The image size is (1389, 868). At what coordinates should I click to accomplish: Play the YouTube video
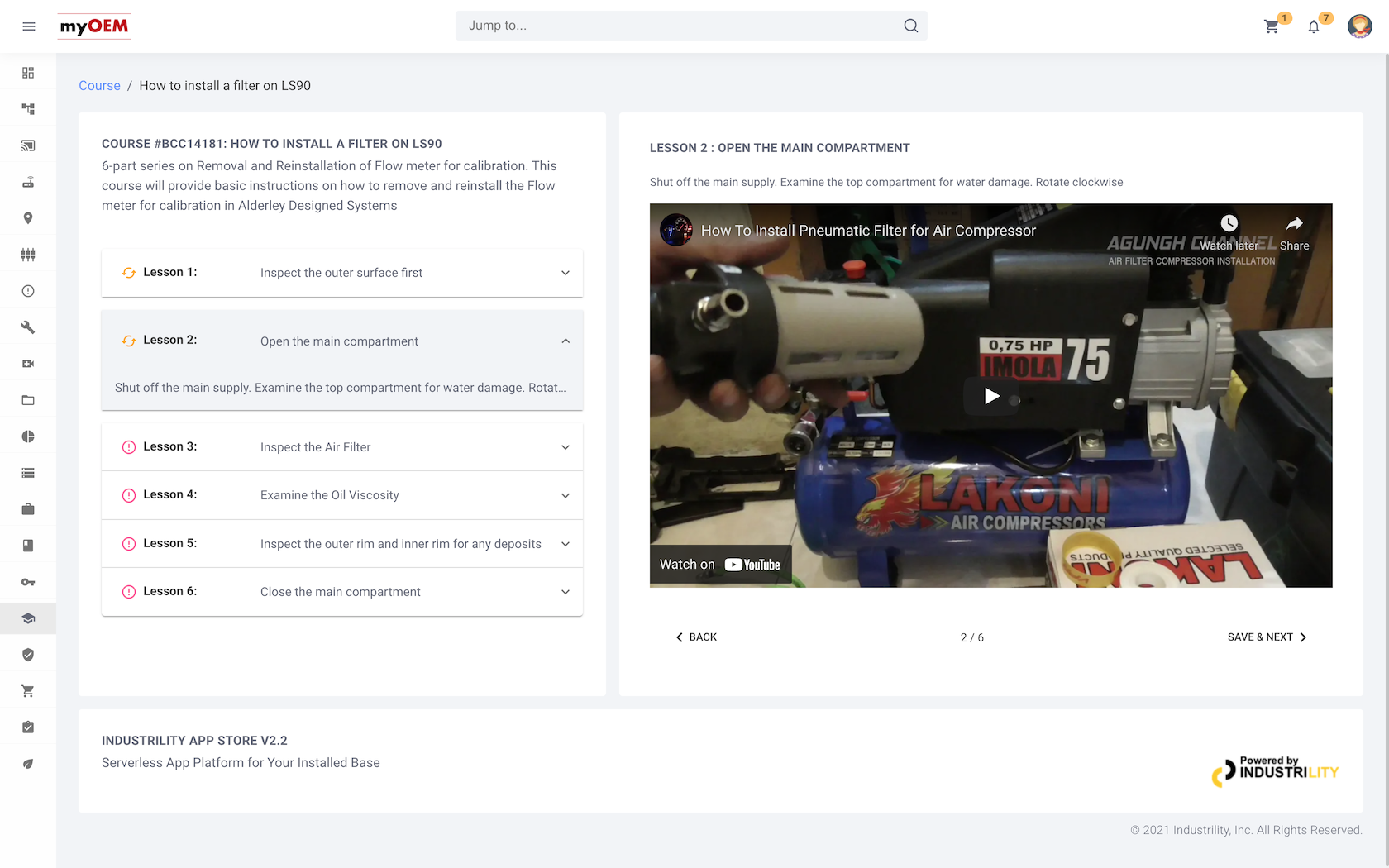click(x=991, y=396)
